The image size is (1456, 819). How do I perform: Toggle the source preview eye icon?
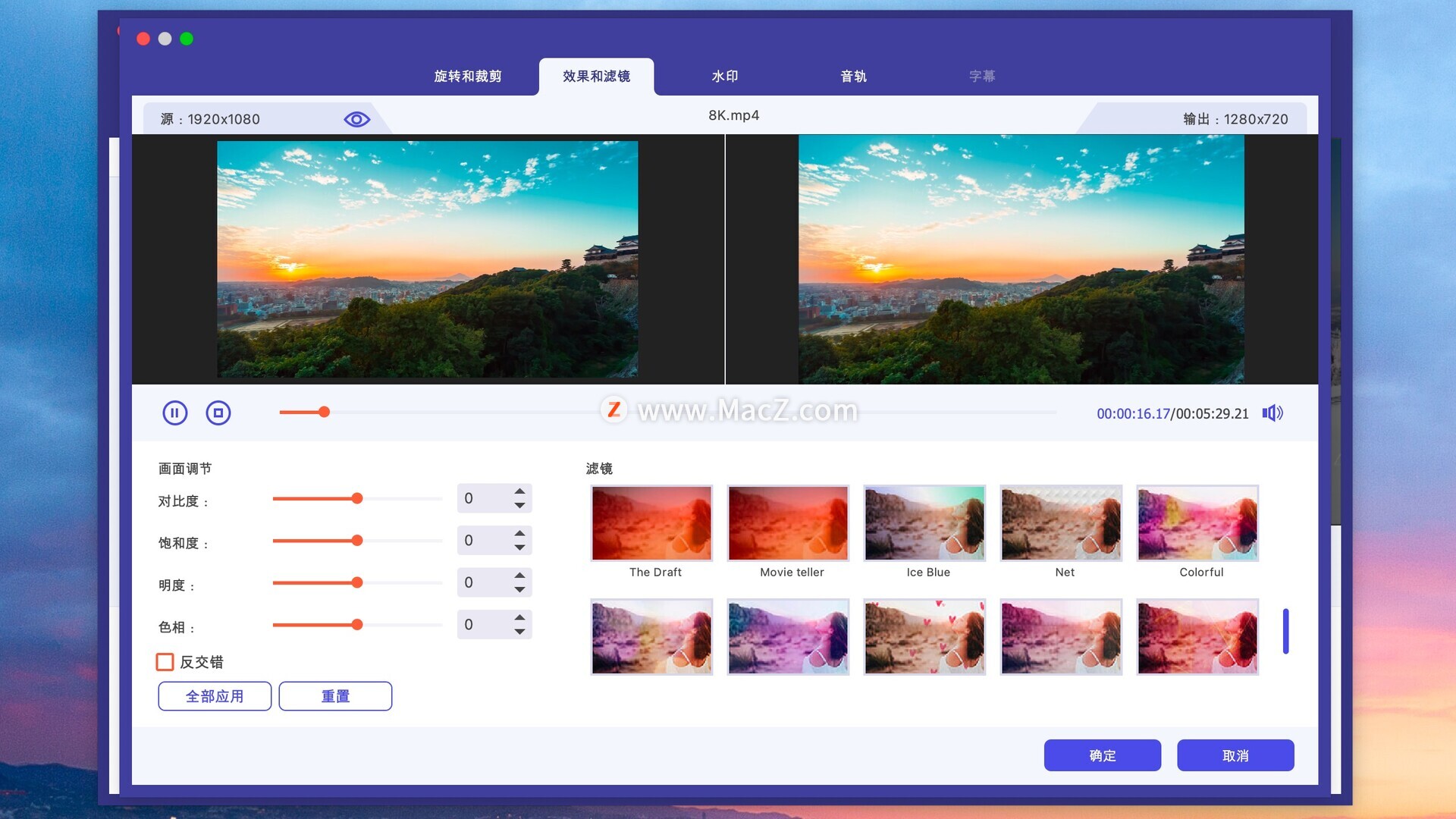(356, 119)
